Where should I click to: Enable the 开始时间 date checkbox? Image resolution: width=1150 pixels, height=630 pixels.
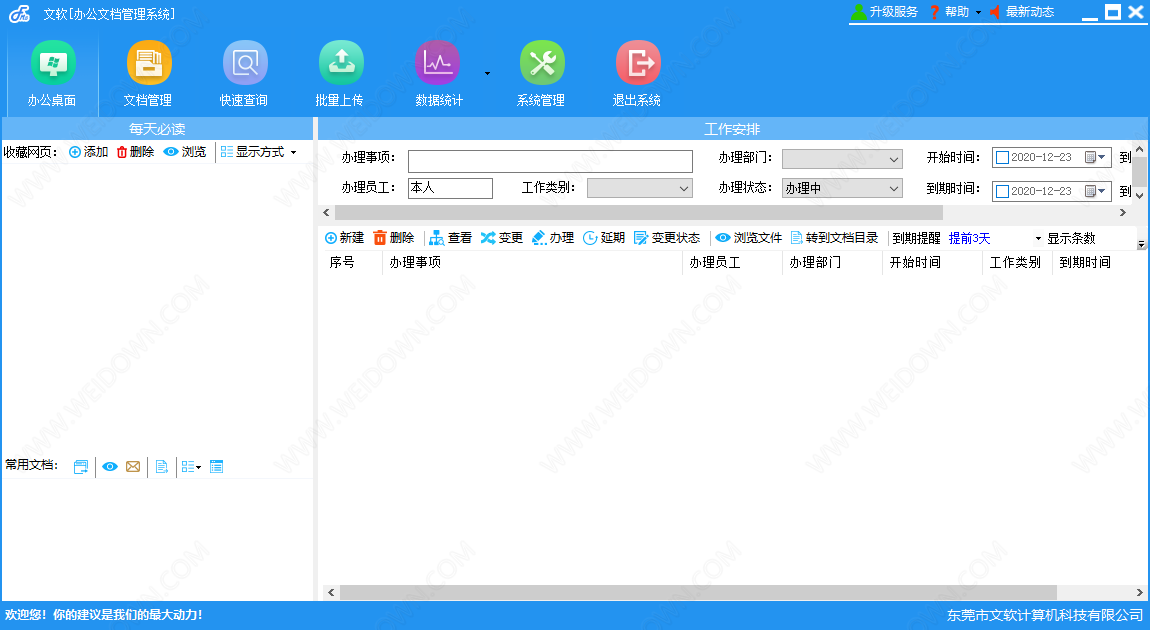pyautogui.click(x=1002, y=158)
